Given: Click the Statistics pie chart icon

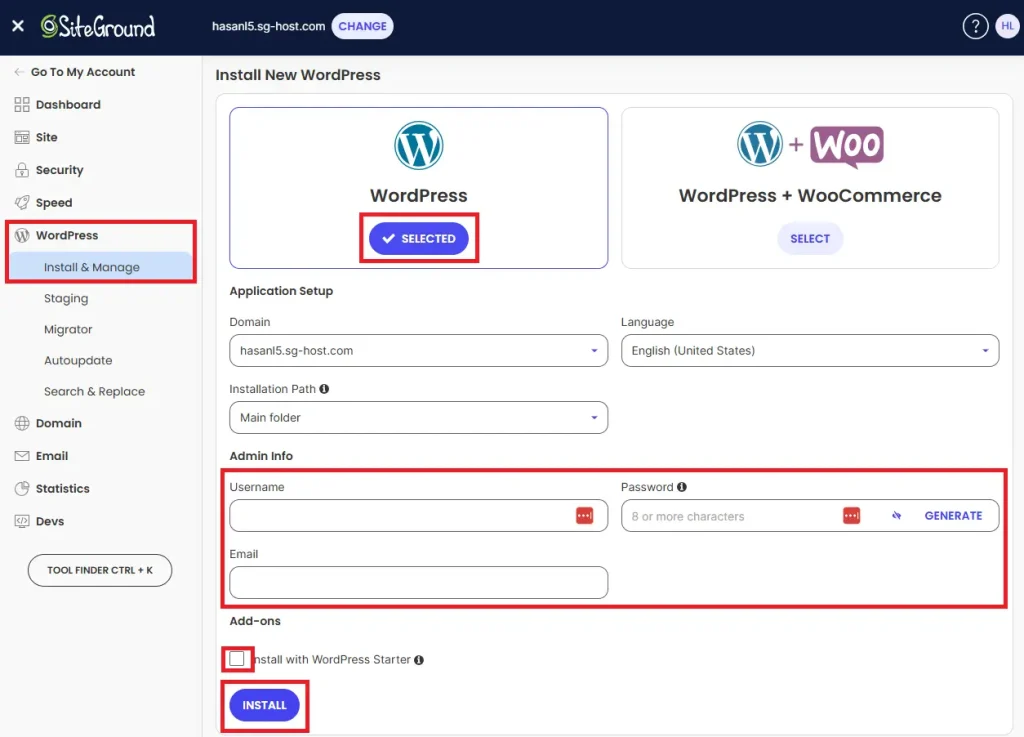Looking at the screenshot, I should tap(22, 488).
